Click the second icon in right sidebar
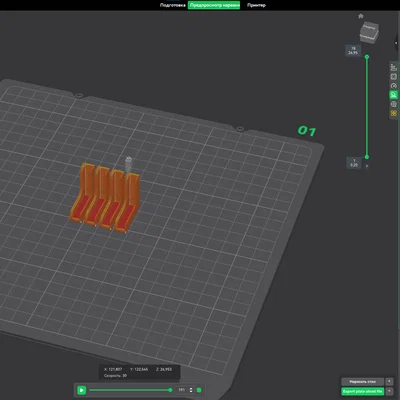The image size is (400, 400). click(394, 77)
